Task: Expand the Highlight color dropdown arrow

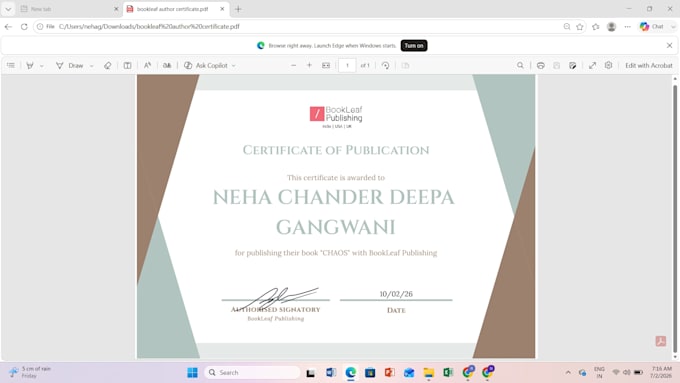Action: pyautogui.click(x=42, y=66)
